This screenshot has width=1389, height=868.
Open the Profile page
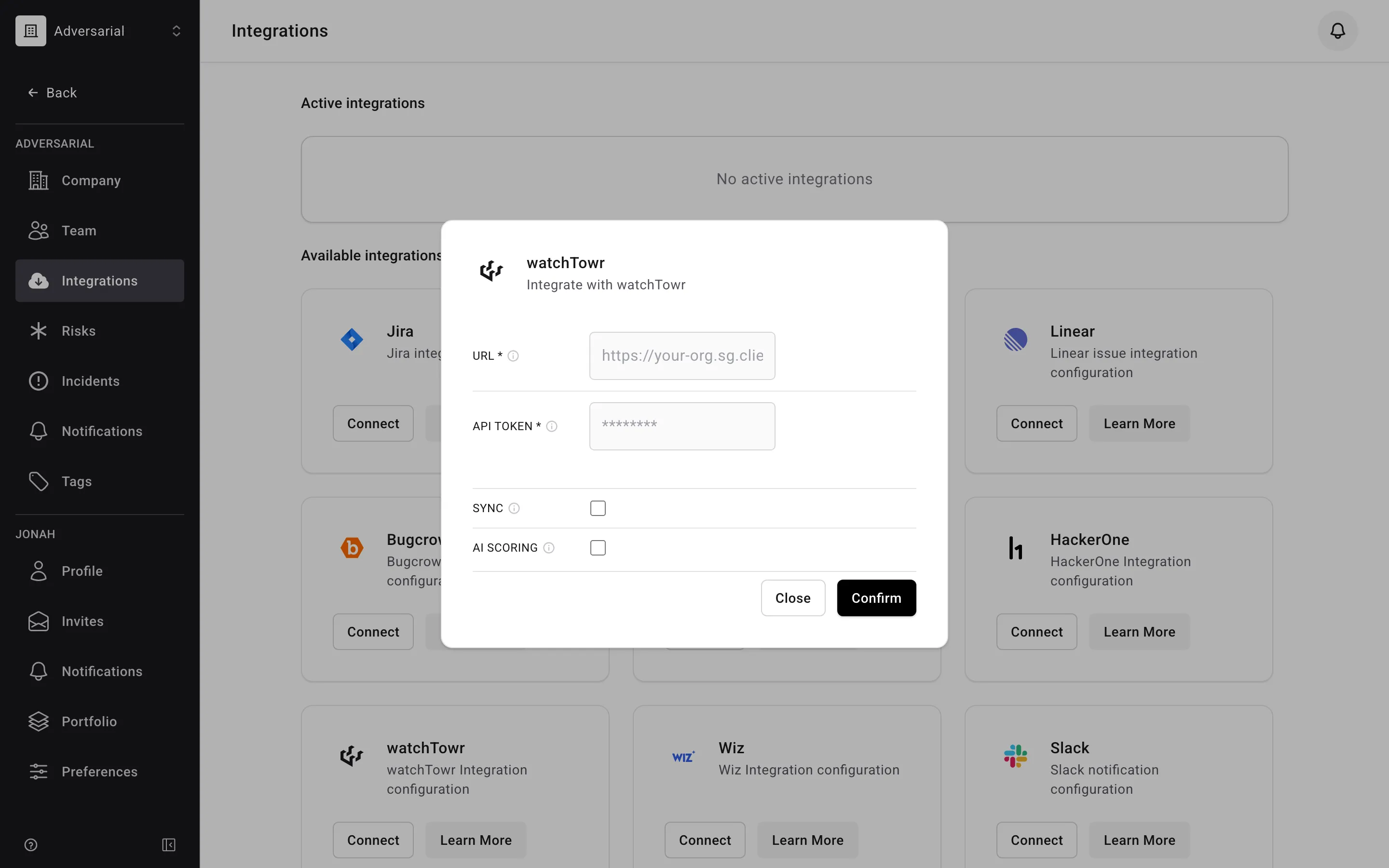[100, 571]
